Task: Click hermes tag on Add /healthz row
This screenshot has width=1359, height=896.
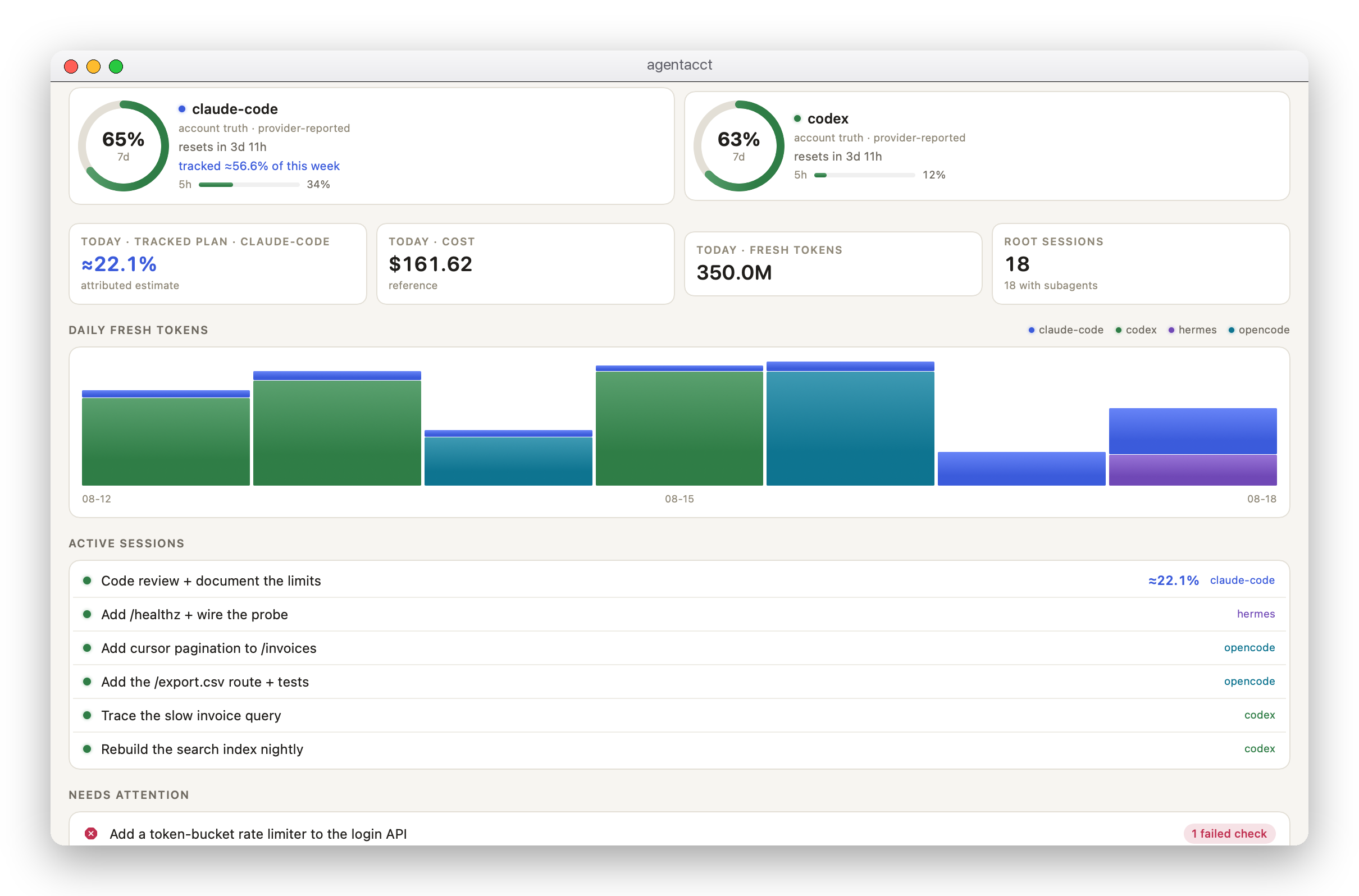Action: point(1256,614)
